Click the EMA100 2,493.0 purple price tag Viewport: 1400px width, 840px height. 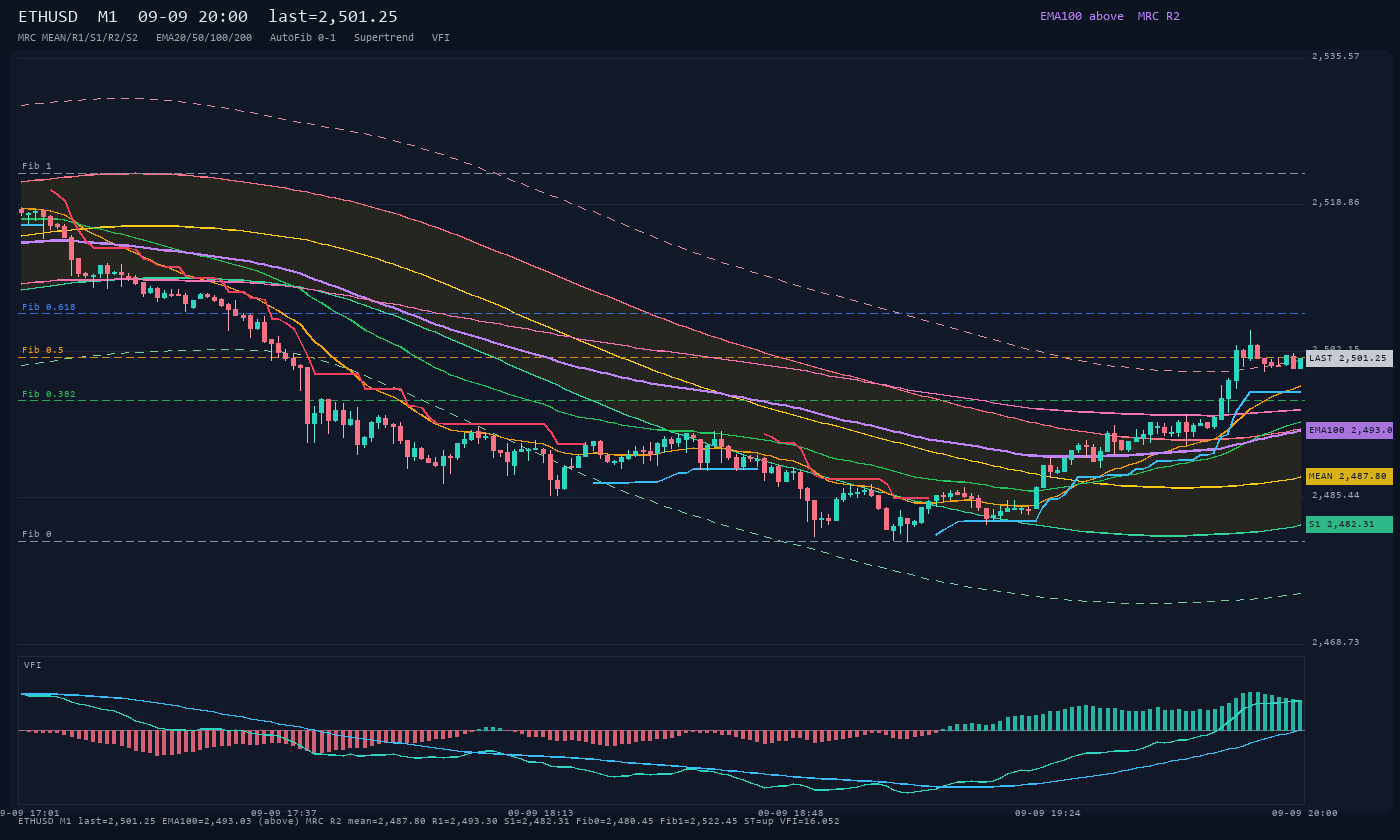tap(1349, 430)
